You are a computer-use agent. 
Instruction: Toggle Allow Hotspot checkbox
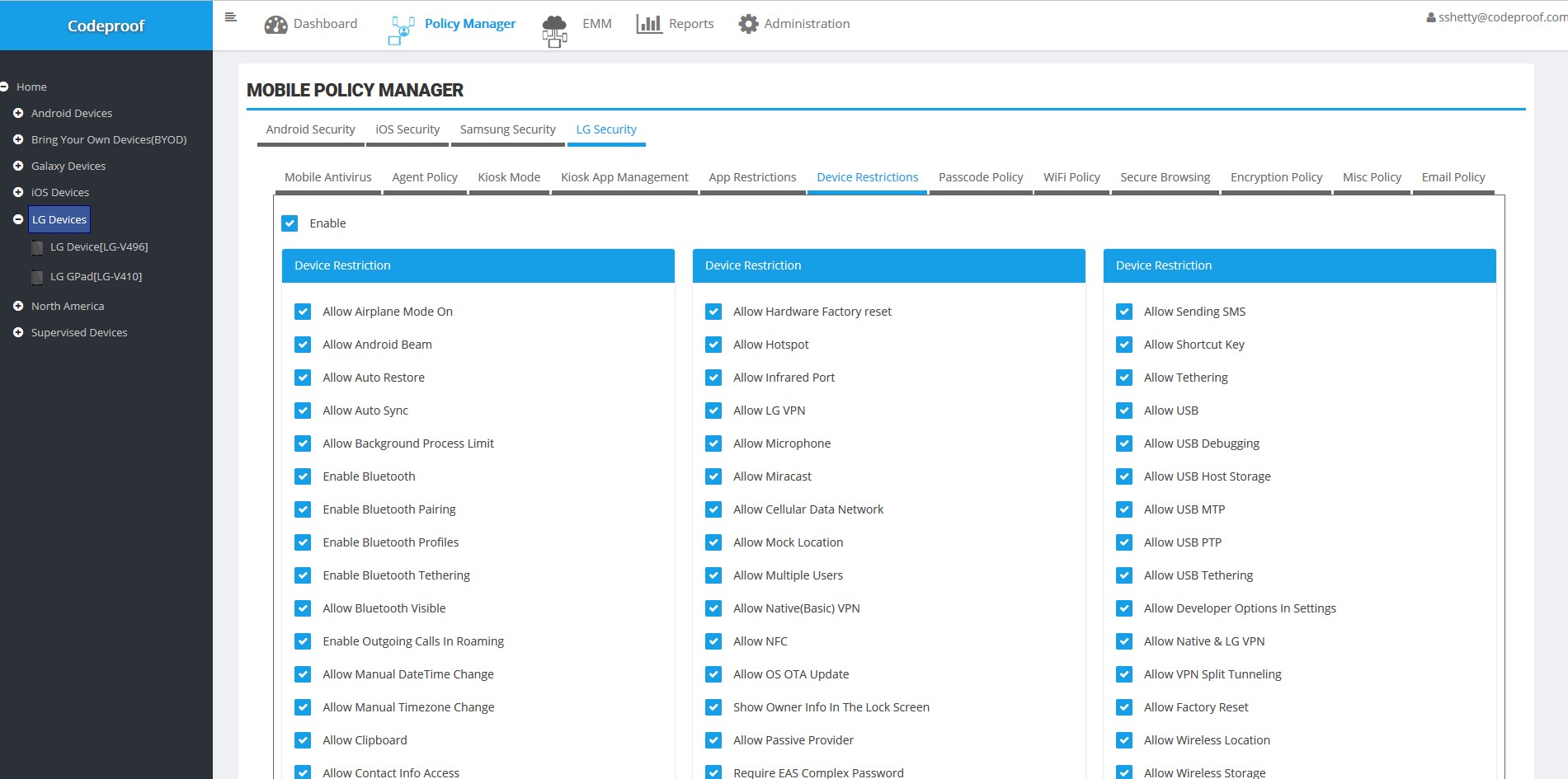pos(713,345)
